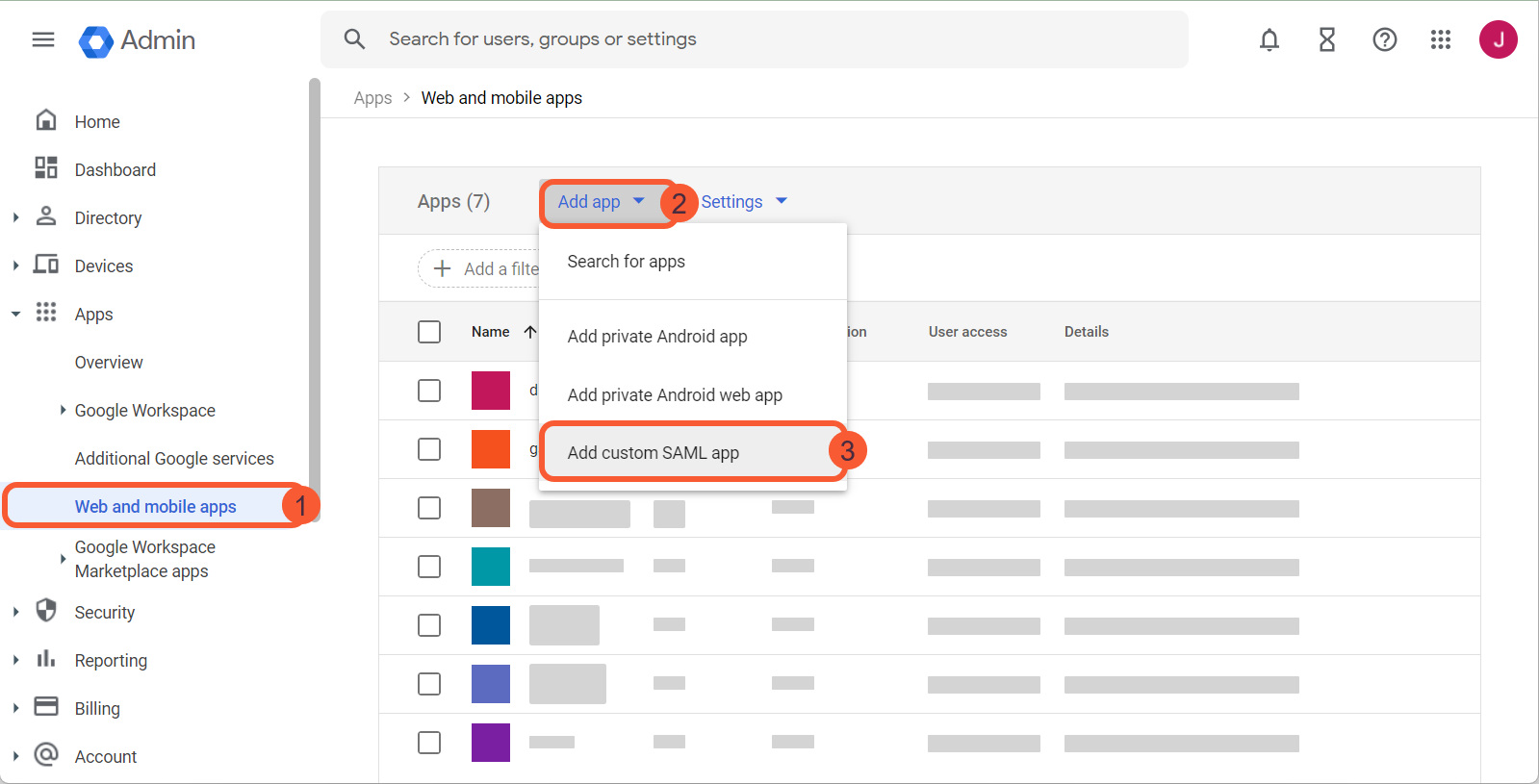This screenshot has width=1539, height=784.
Task: Click the plus icon for Add a filter
Action: click(x=442, y=268)
